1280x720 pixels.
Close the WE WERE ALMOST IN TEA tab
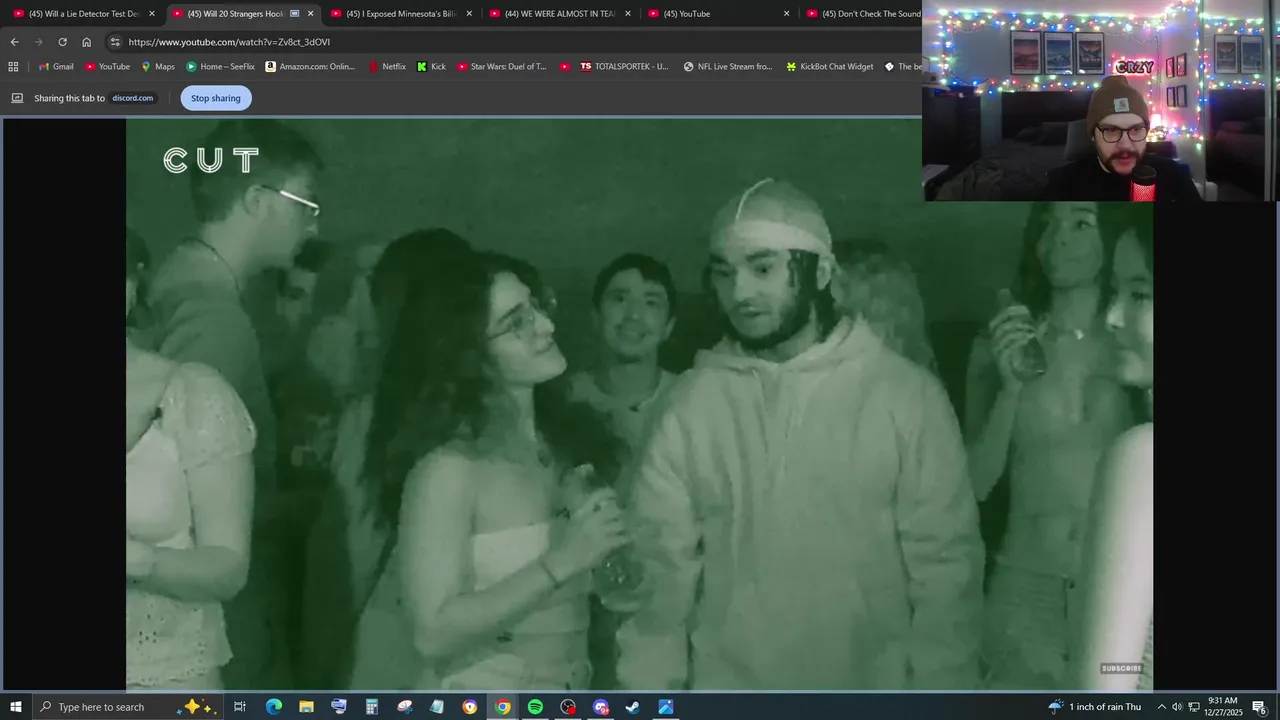pos(628,14)
